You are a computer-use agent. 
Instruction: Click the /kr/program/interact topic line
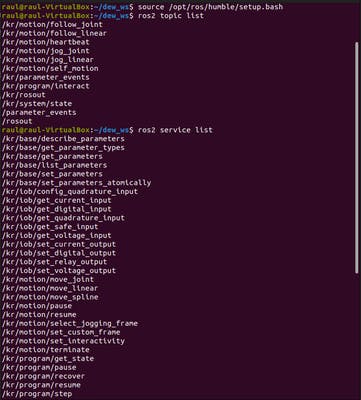point(46,86)
